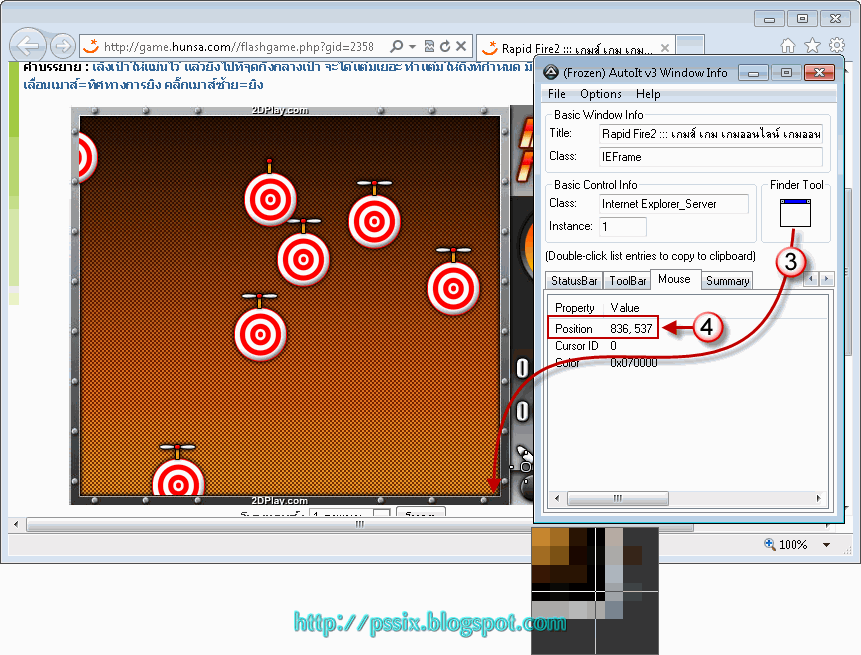Click the list horizontal scrollbar thumb in AutoIt
The width and height of the screenshot is (861, 655).
click(618, 499)
